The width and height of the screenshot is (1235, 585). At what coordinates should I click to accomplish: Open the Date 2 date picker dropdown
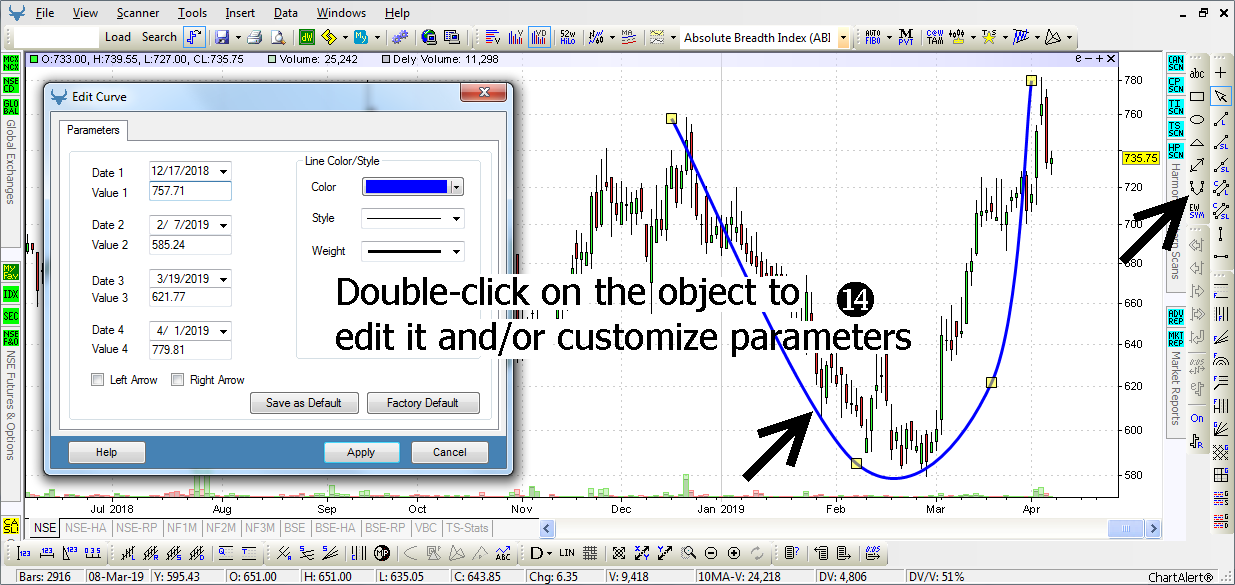click(223, 225)
